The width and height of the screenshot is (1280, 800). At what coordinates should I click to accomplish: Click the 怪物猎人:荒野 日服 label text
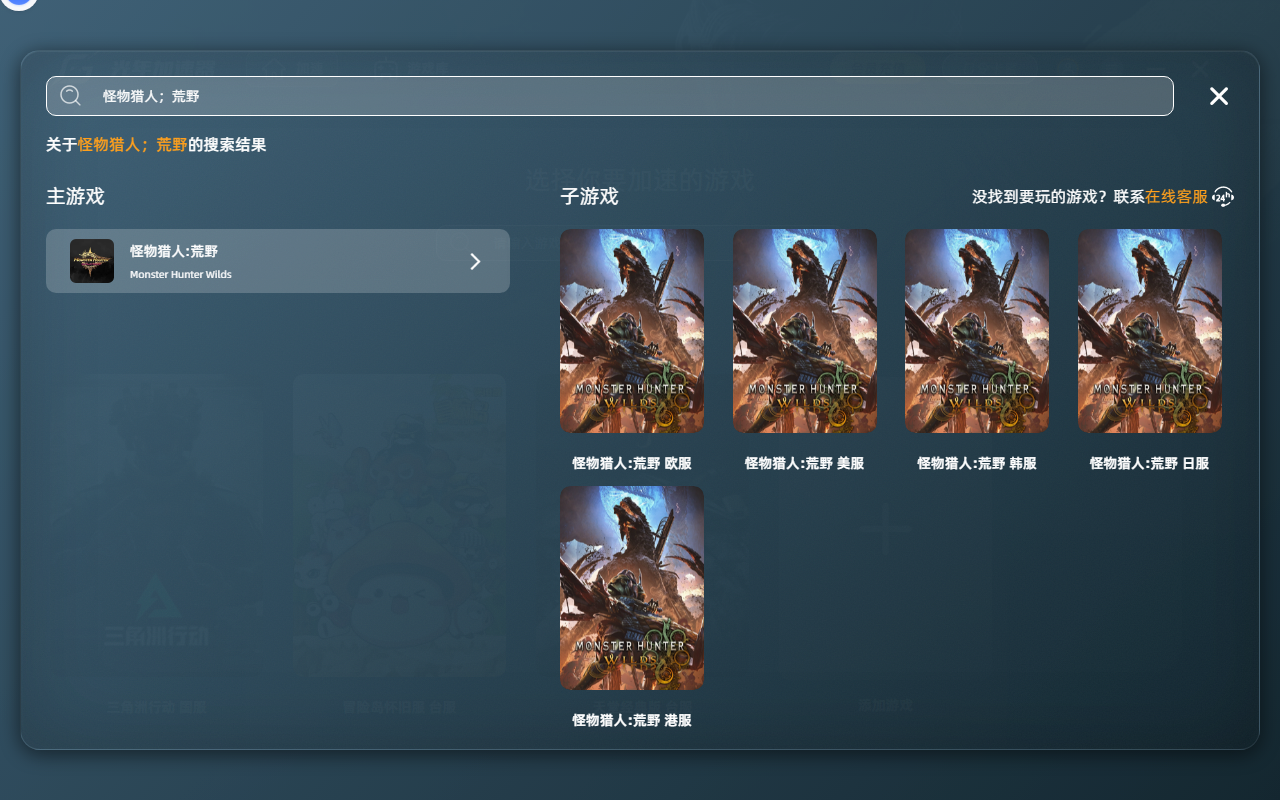pyautogui.click(x=1150, y=464)
